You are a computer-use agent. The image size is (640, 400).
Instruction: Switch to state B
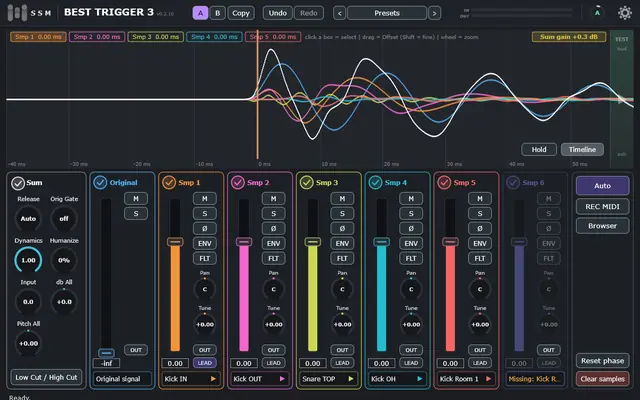click(x=218, y=13)
